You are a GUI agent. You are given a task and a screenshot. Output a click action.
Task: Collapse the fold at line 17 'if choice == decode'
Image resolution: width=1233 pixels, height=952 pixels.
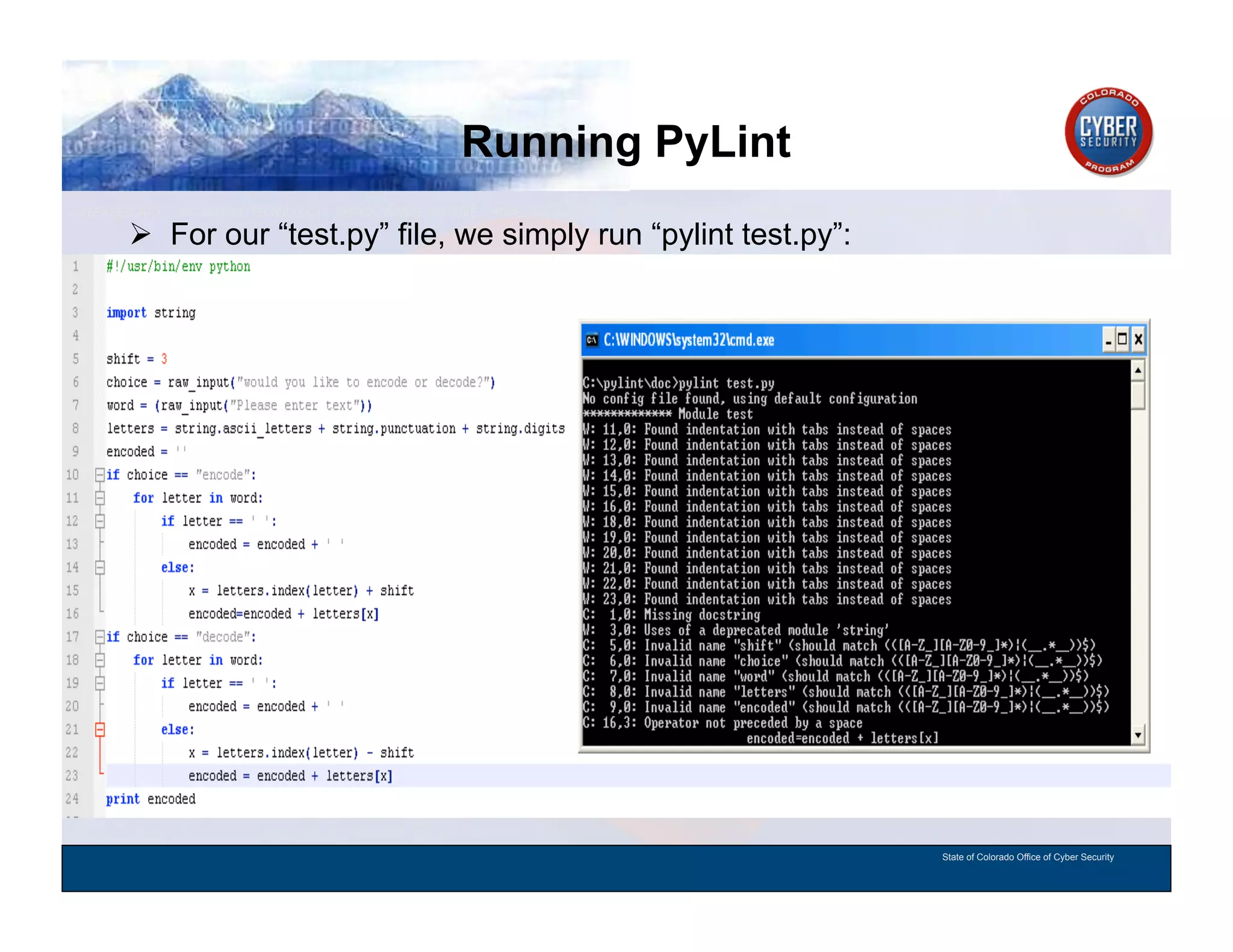coord(100,637)
